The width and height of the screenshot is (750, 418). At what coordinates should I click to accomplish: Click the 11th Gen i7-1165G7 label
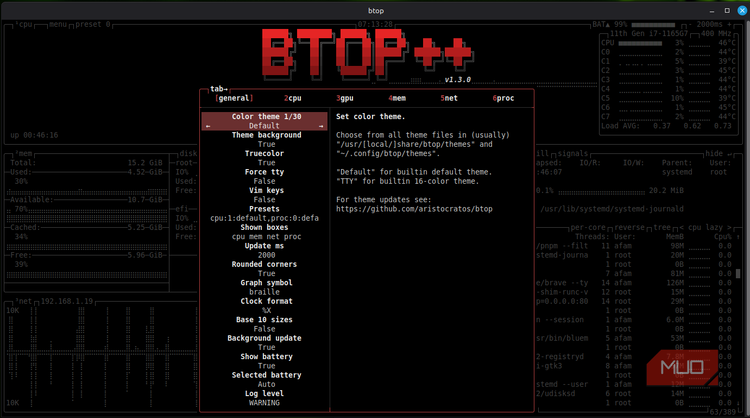(x=649, y=33)
